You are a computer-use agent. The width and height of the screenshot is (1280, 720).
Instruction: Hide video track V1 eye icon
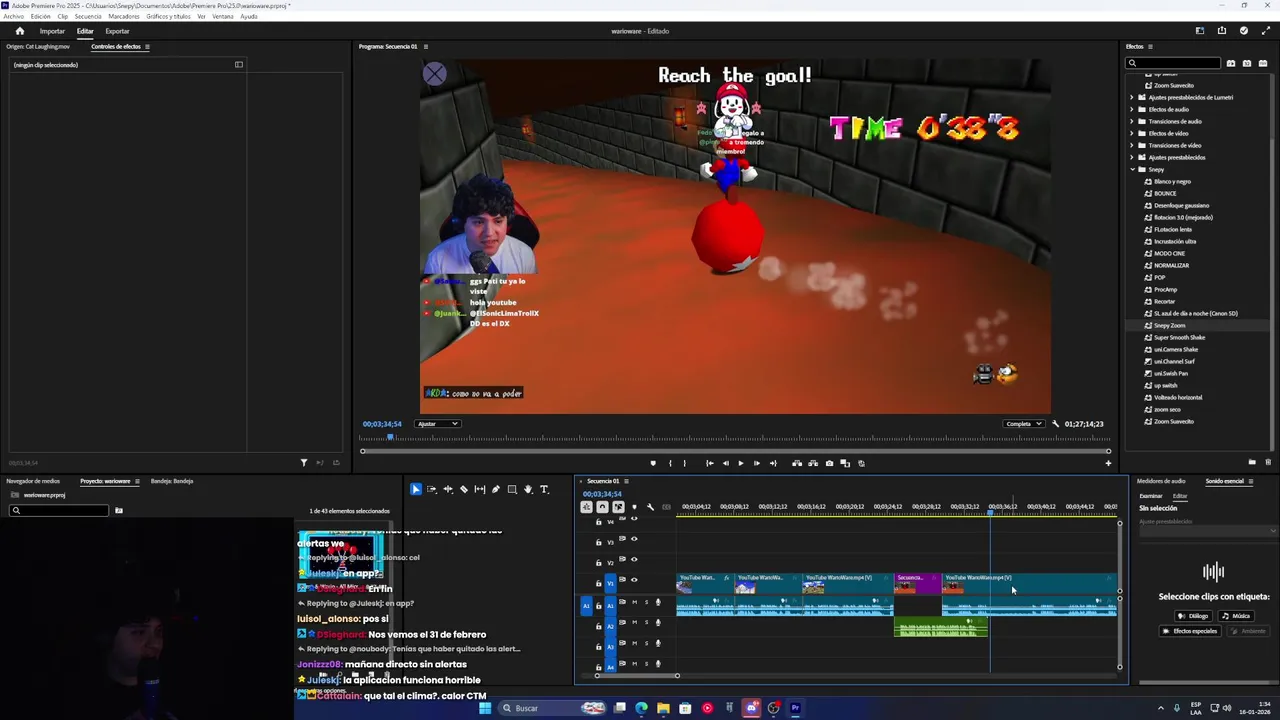coord(634,580)
